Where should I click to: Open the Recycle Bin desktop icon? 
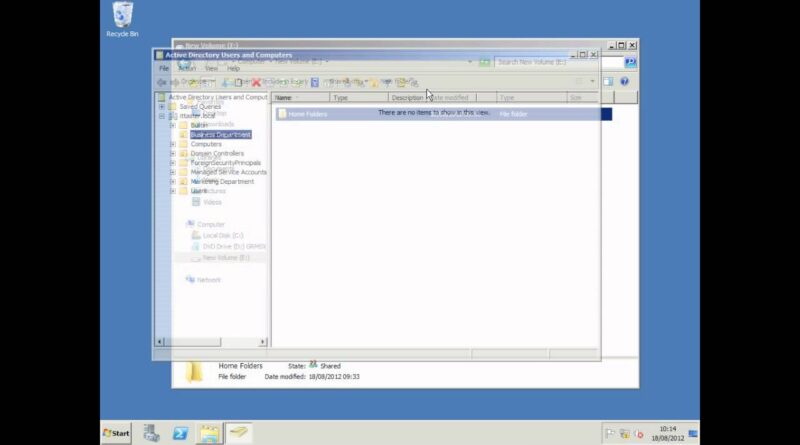coord(122,19)
